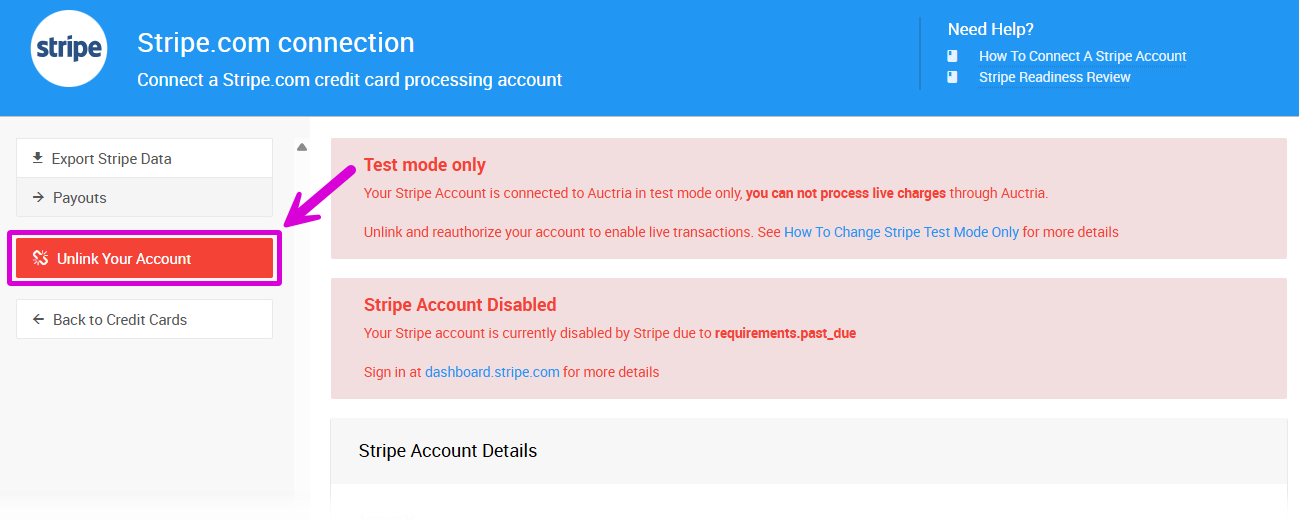Viewport: 1299px width, 521px height.
Task: Click the book icon beside Stripe Readiness Review
Action: 953,77
